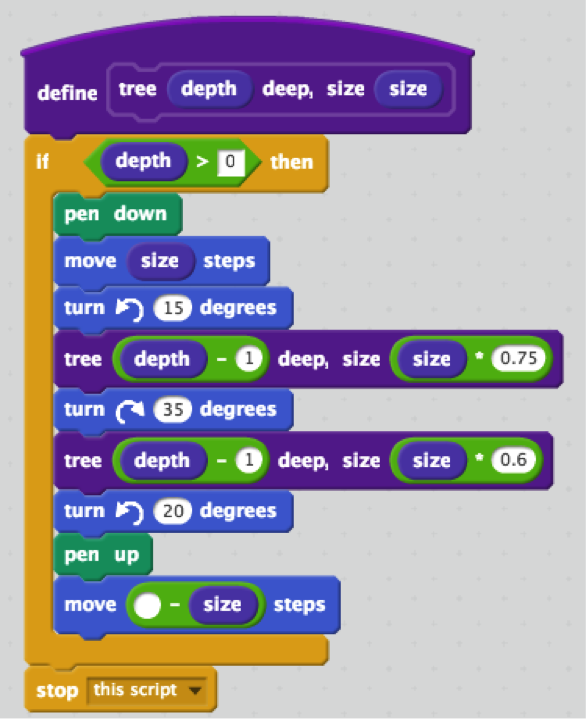The width and height of the screenshot is (586, 719).
Task: Click the 0 field in the depth comparison
Action: pyautogui.click(x=230, y=162)
